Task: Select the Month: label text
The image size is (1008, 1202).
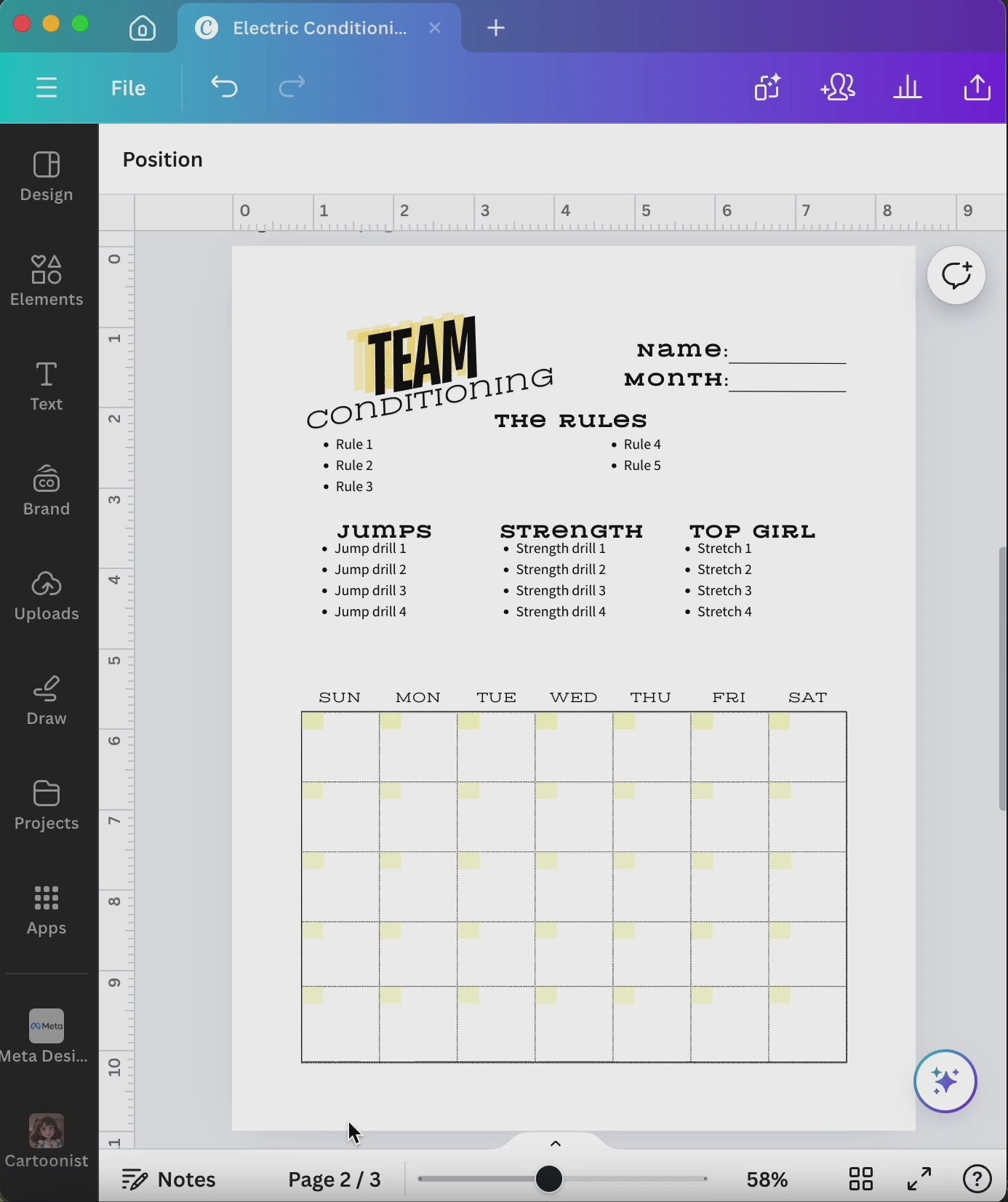Action: 676,379
